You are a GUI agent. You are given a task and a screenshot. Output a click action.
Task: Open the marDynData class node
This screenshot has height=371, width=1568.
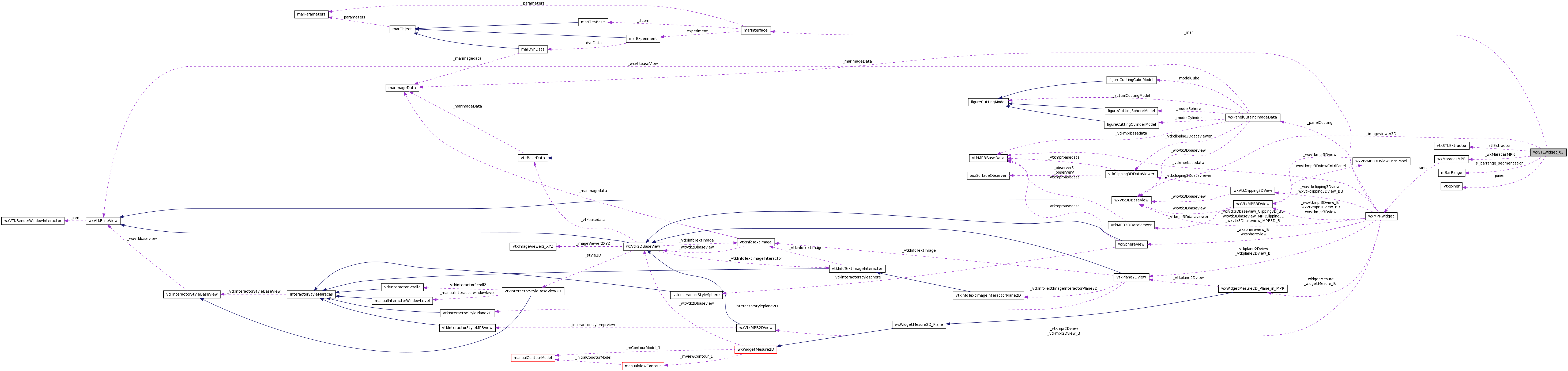pyautogui.click(x=533, y=49)
